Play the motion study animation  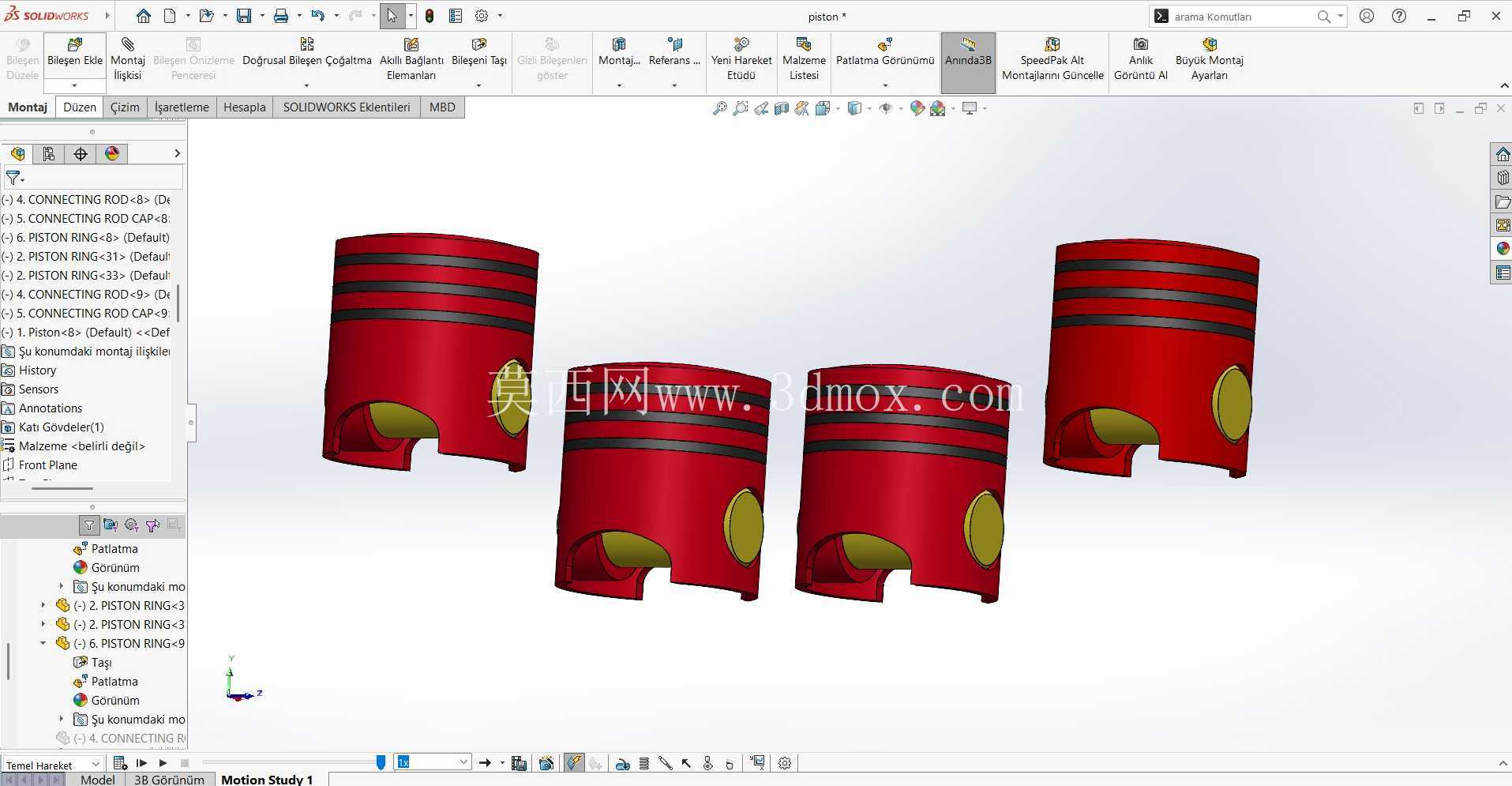[163, 763]
